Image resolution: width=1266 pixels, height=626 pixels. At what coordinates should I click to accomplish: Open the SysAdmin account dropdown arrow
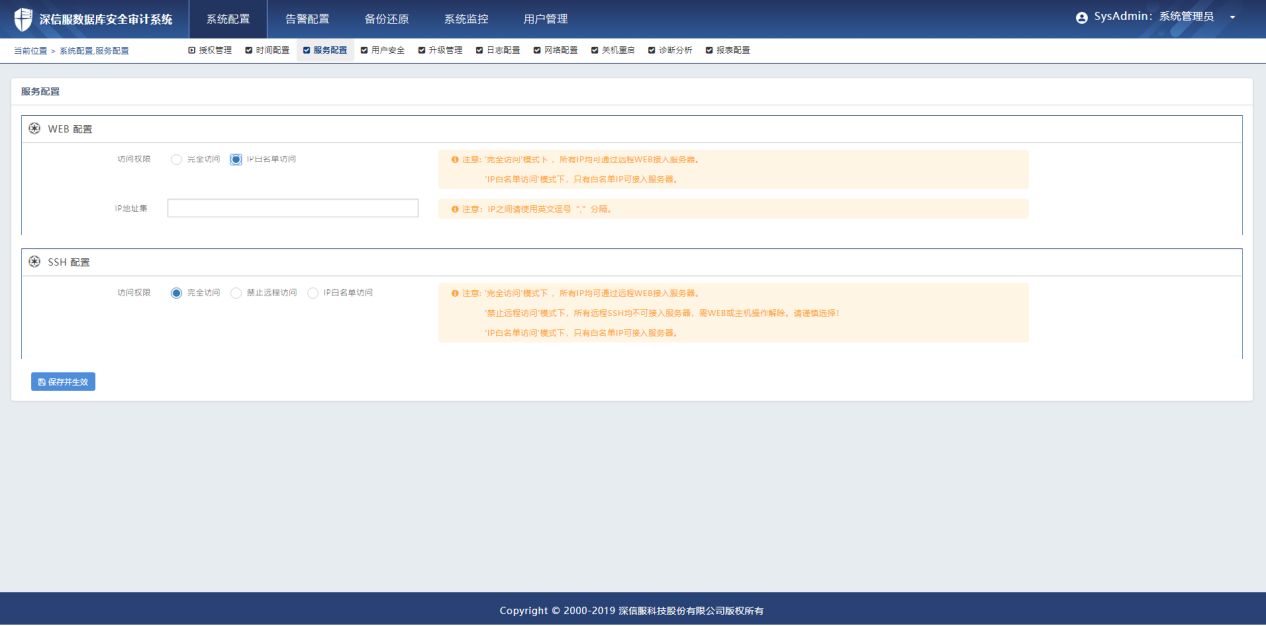[1232, 18]
